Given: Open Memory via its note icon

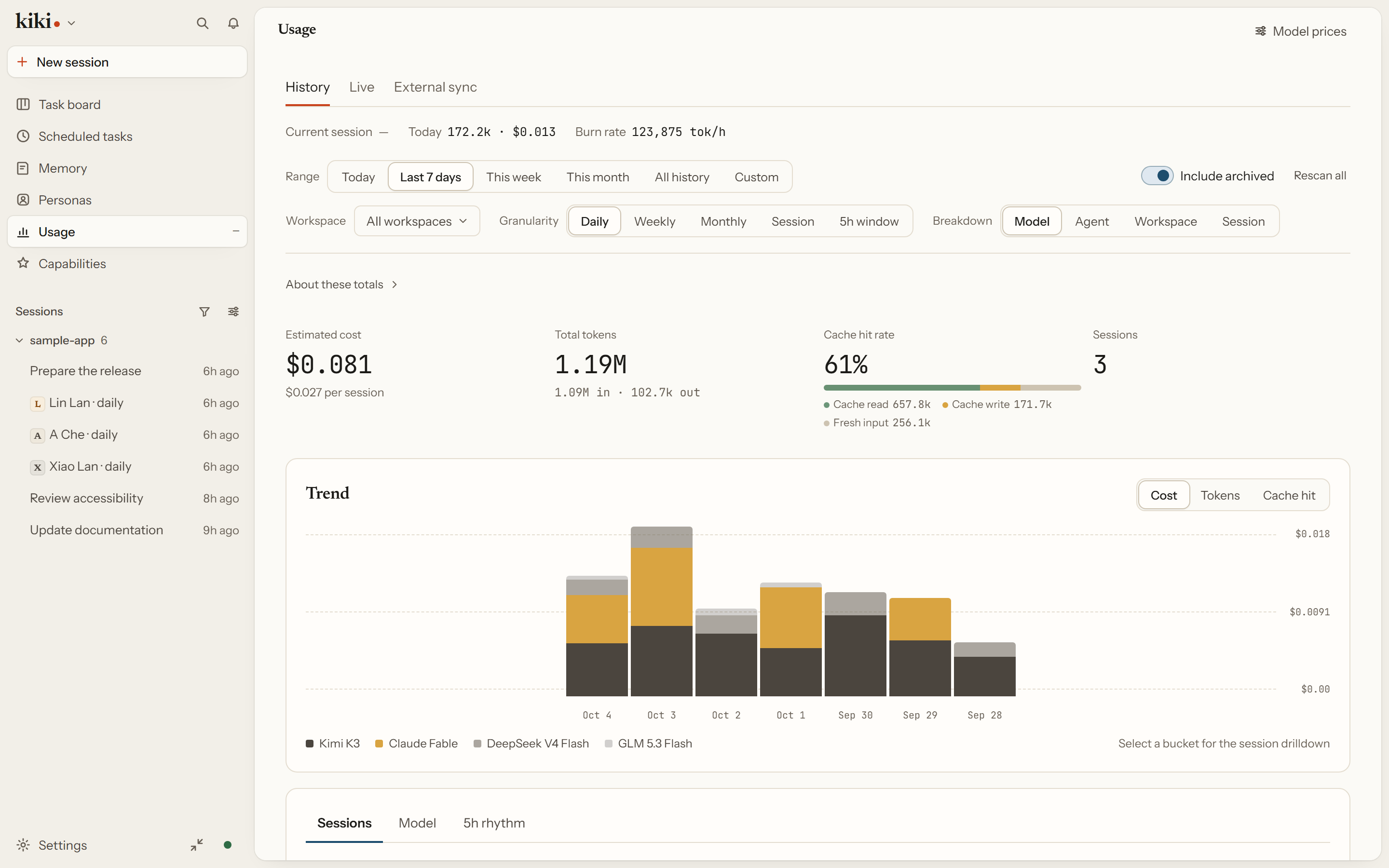Looking at the screenshot, I should [x=23, y=168].
